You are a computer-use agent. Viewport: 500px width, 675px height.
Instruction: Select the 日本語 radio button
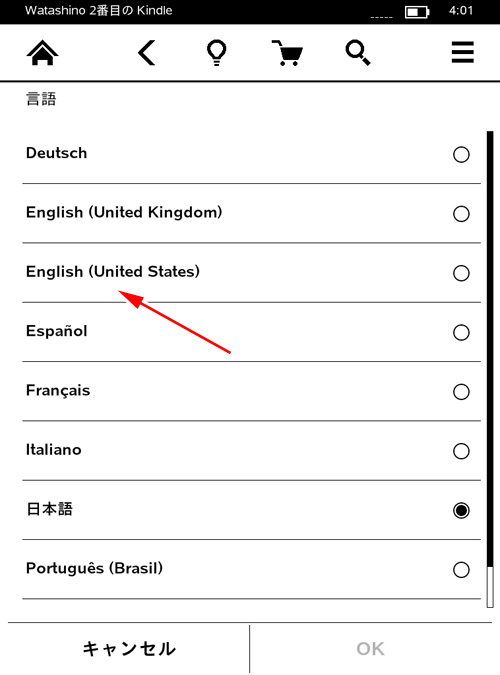tap(461, 511)
